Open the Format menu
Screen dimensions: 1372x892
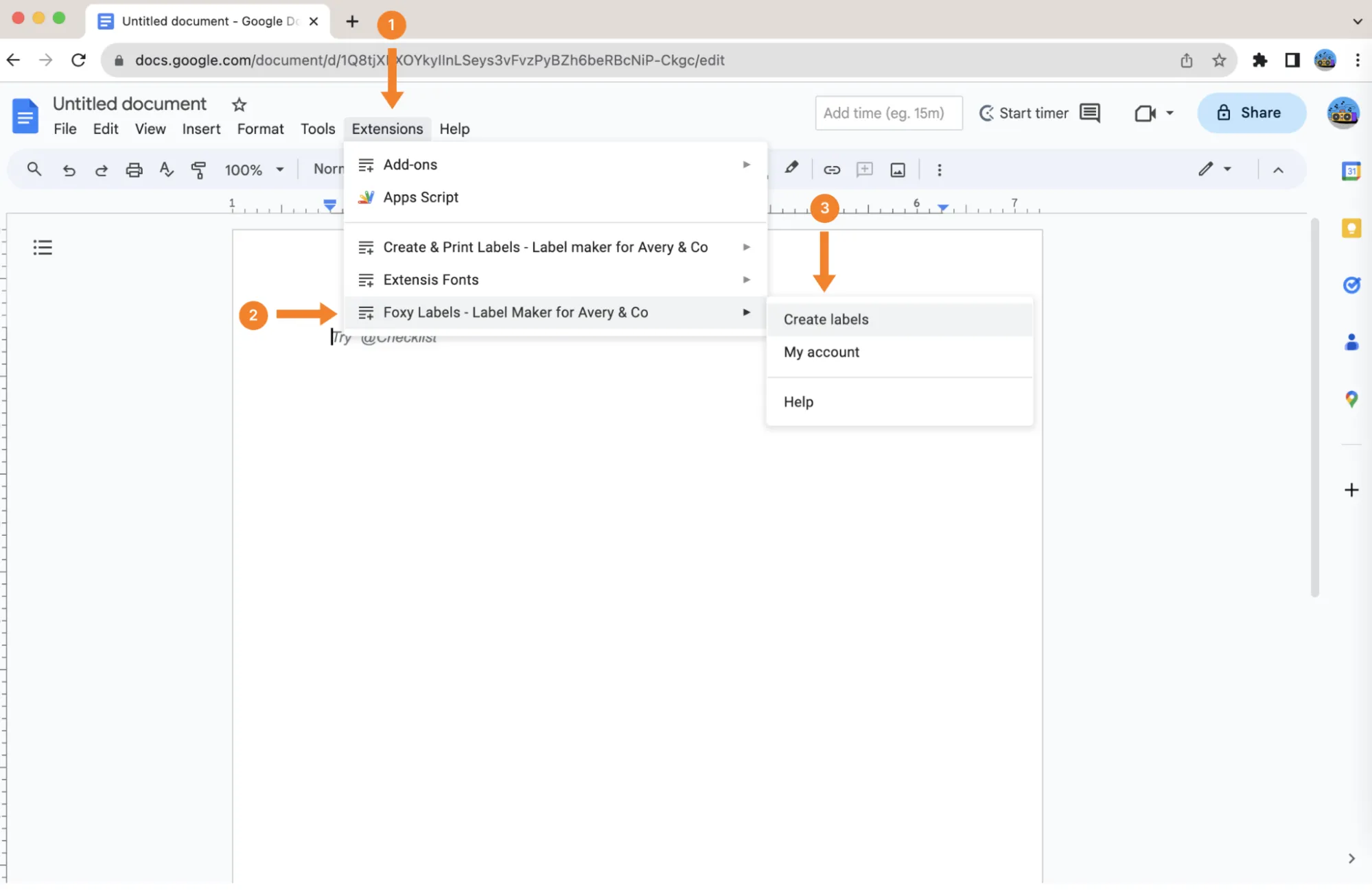[260, 129]
